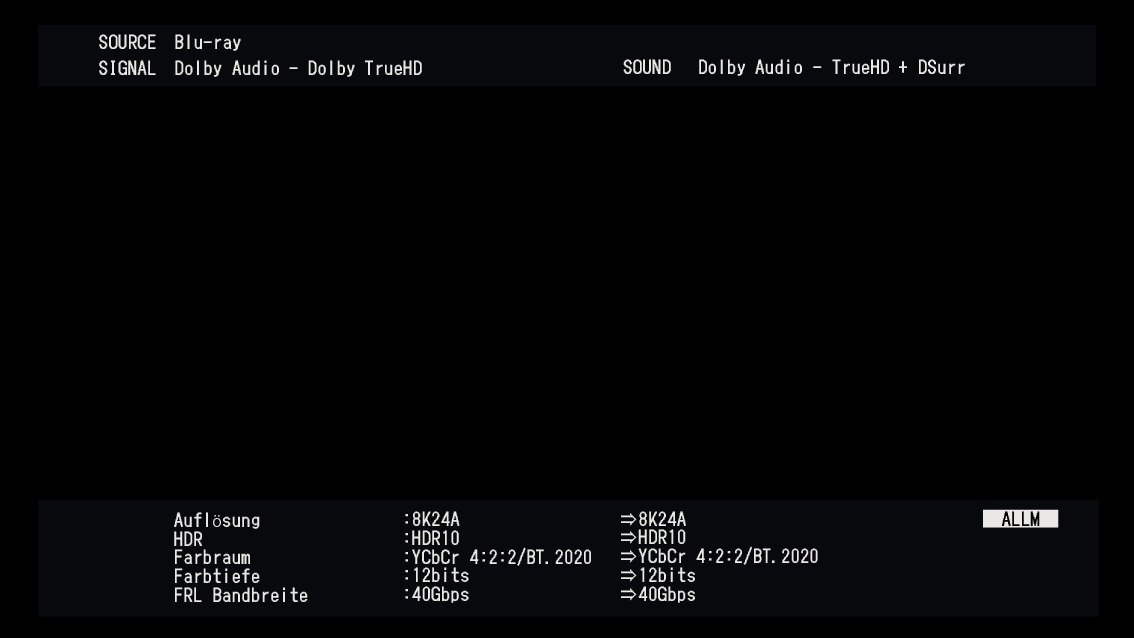Click the SOUND label

[647, 68]
